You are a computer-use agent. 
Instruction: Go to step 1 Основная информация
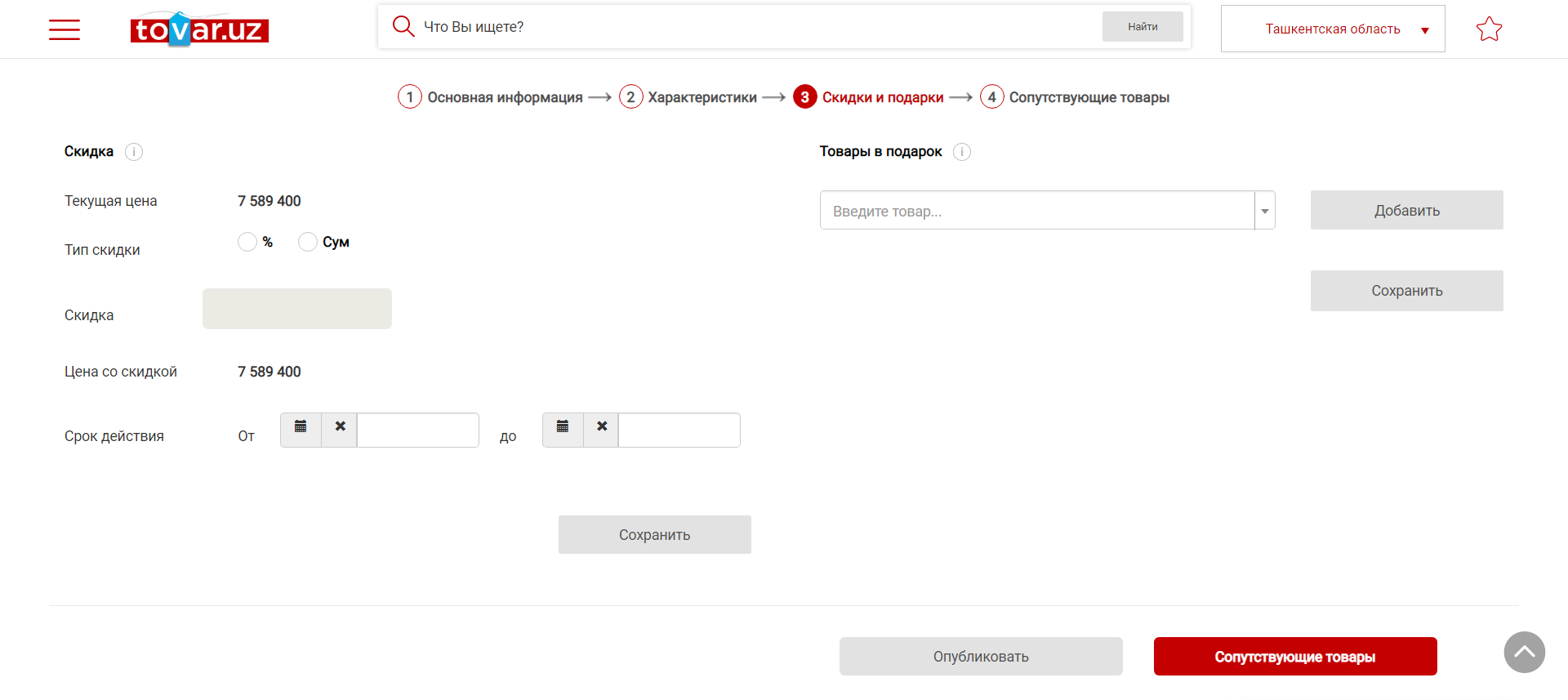coord(490,97)
